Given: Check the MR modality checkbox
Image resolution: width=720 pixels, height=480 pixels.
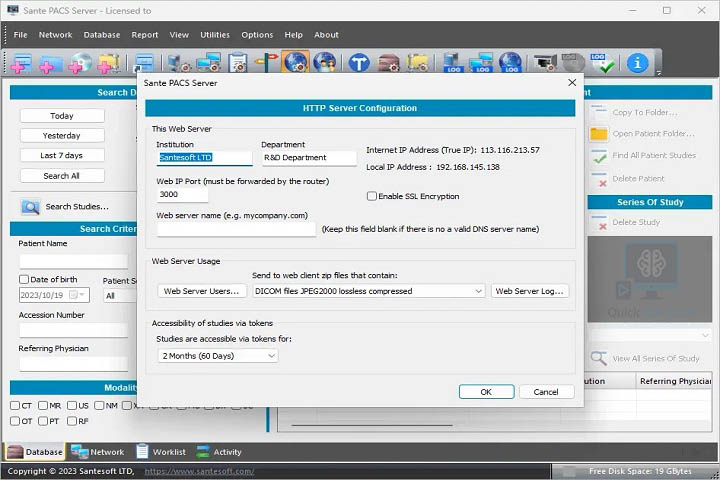Looking at the screenshot, I should 43,406.
